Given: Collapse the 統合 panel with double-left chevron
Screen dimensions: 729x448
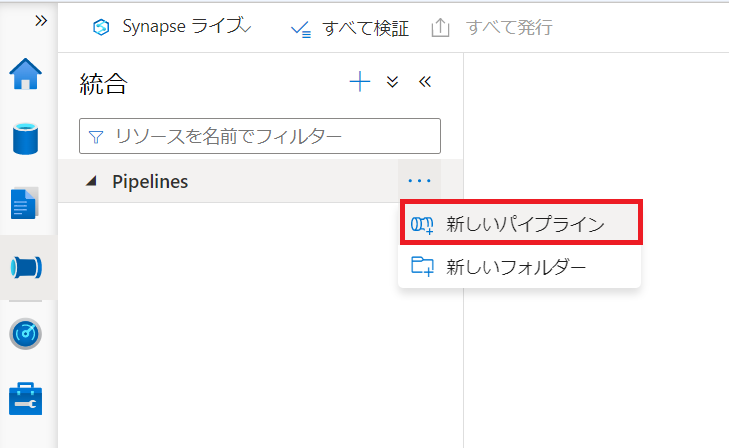Looking at the screenshot, I should point(424,83).
